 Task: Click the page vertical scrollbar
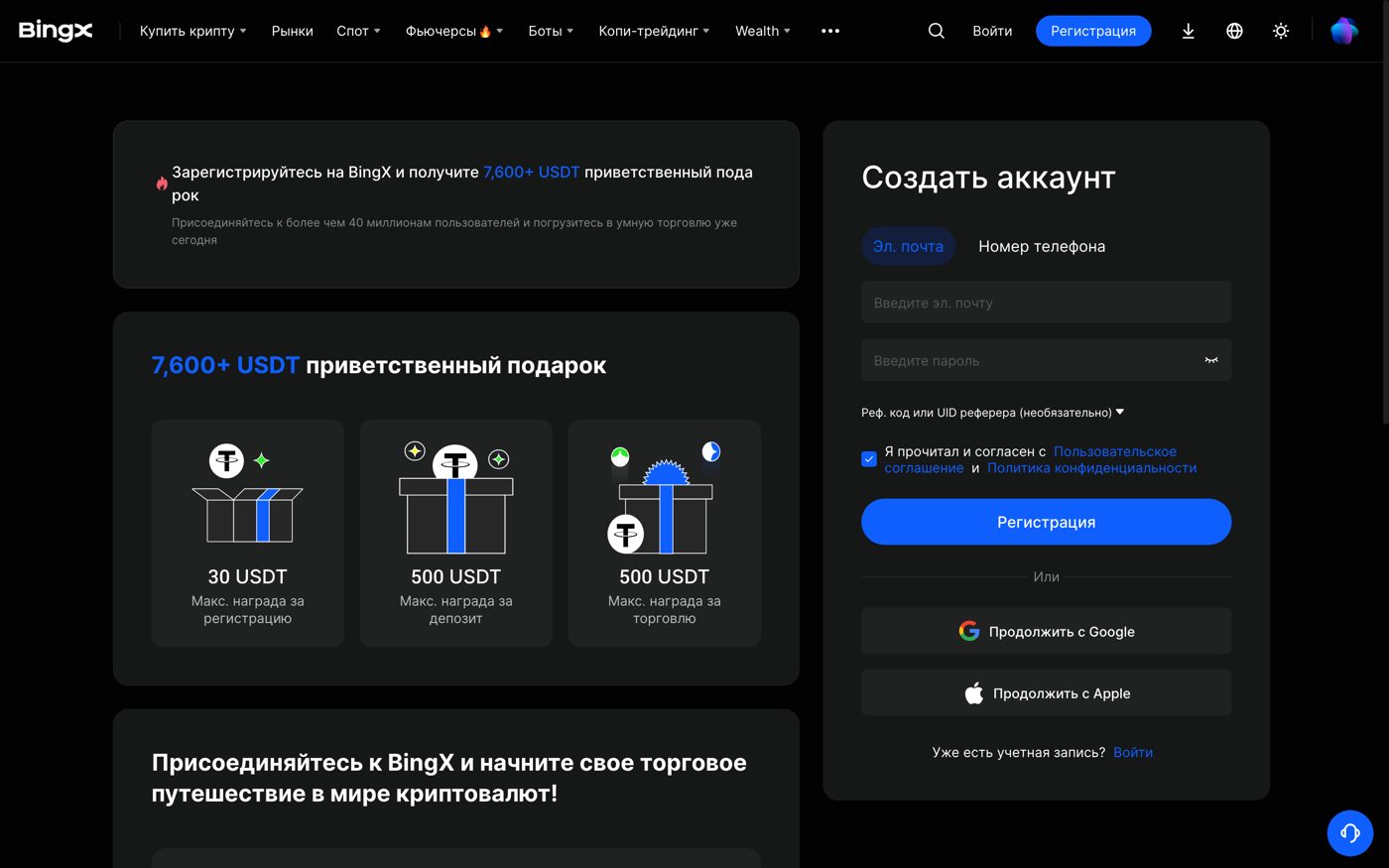pos(1384,213)
